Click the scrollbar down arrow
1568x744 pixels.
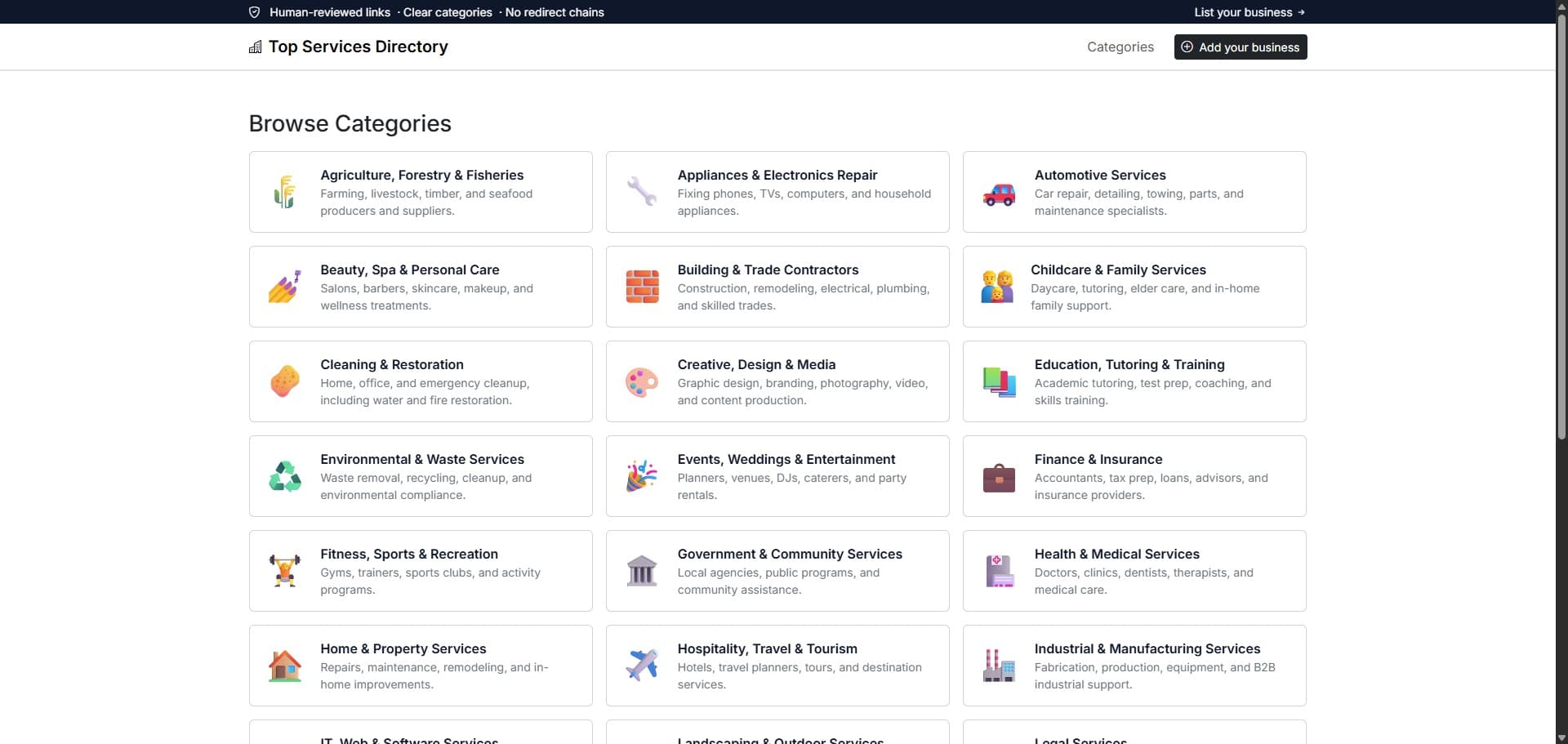click(1561, 737)
